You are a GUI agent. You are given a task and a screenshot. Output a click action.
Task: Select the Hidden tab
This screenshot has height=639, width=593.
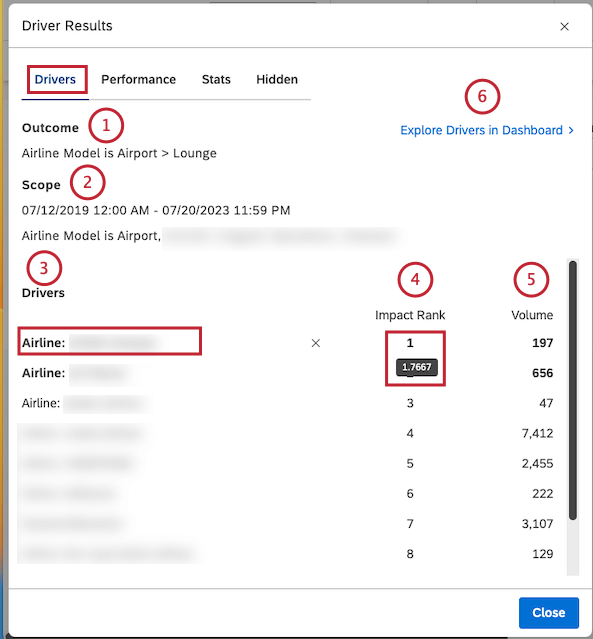(277, 79)
